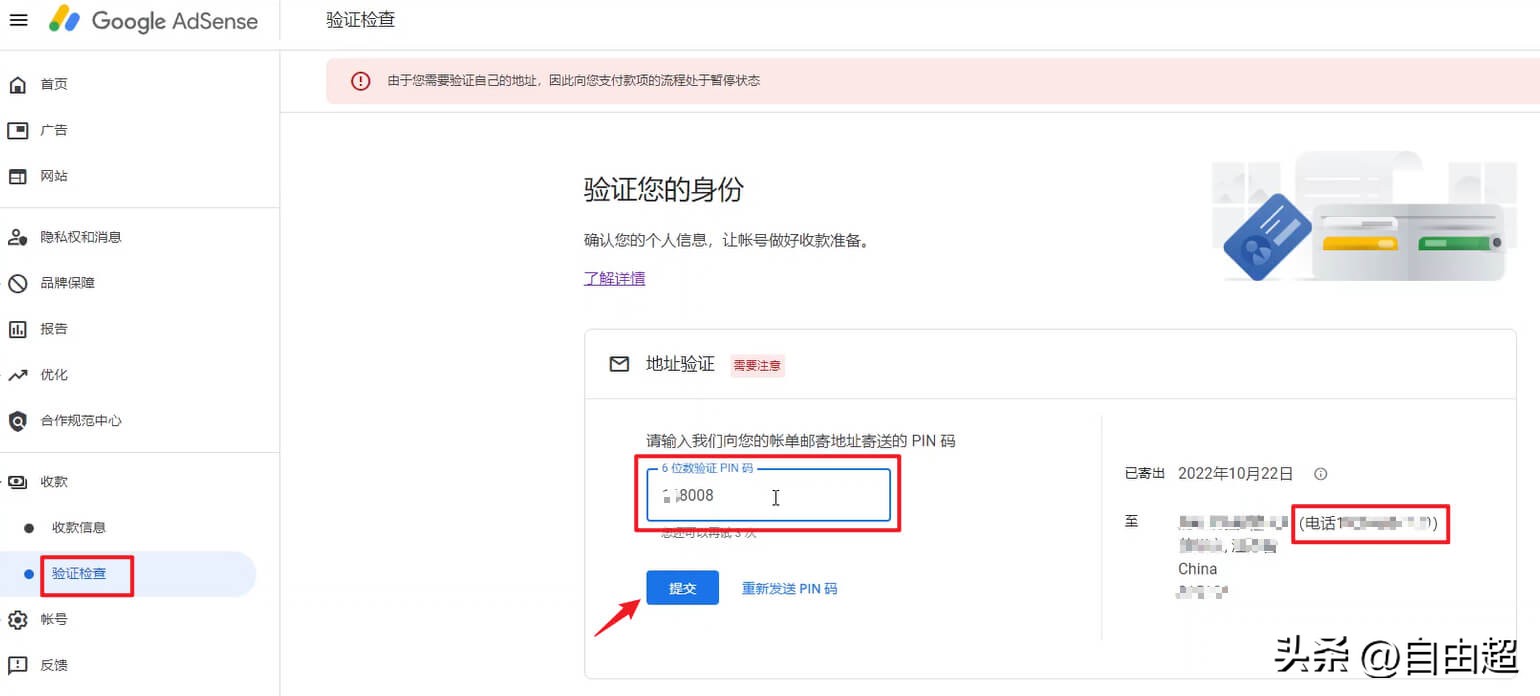The image size is (1540, 696).
Task: Click the 提交 (Submit) button
Action: (683, 588)
